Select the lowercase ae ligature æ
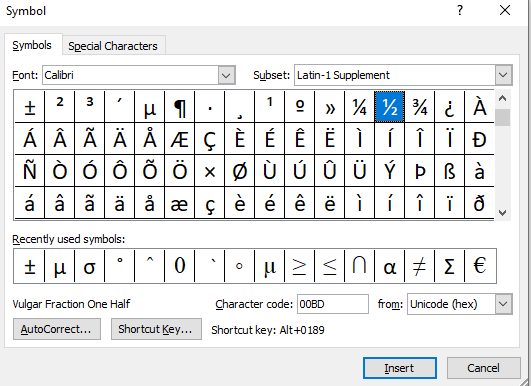Screen dimensions: 531x386 point(179,203)
